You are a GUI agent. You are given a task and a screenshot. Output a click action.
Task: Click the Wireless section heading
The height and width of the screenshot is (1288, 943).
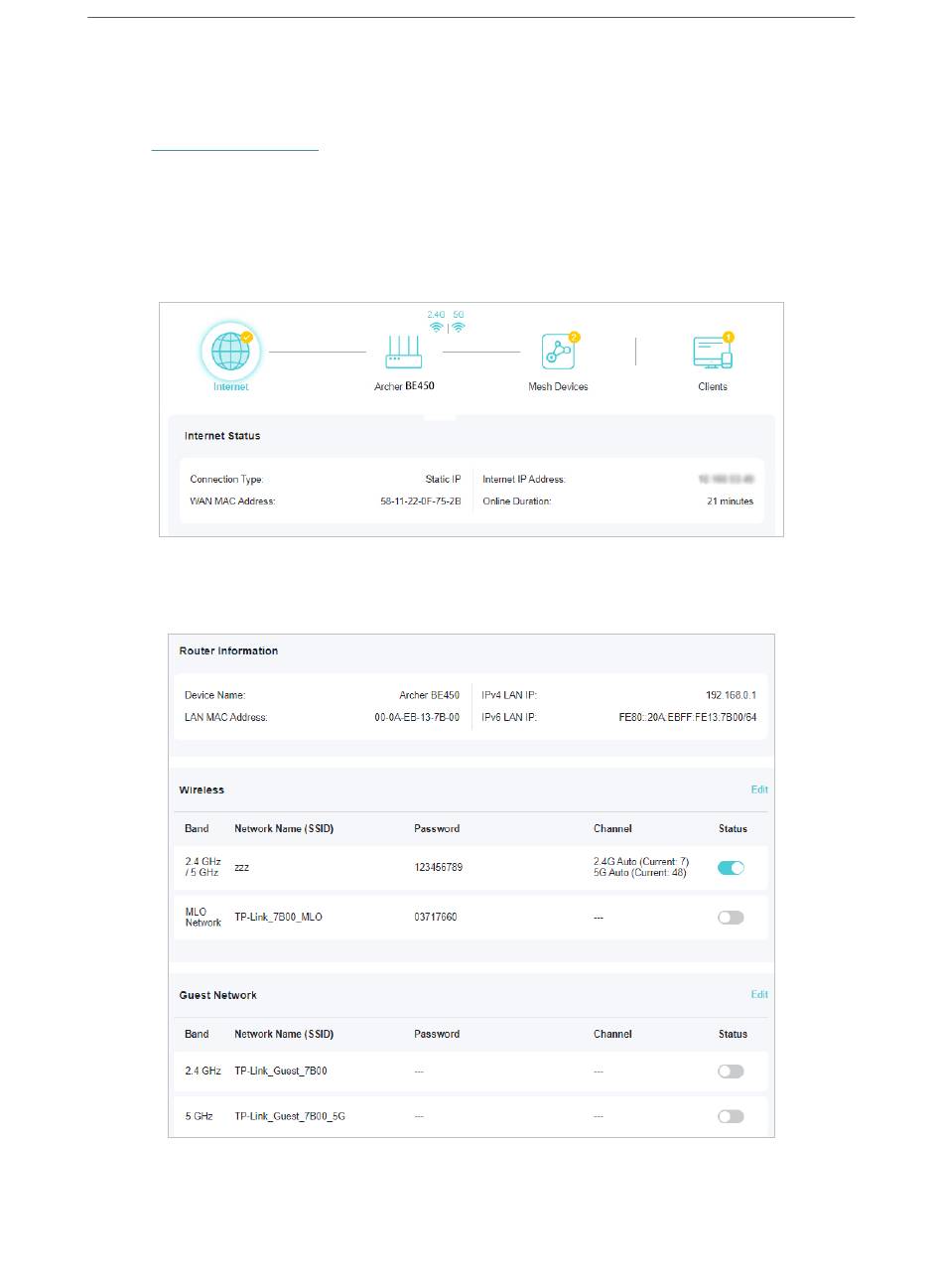[202, 790]
